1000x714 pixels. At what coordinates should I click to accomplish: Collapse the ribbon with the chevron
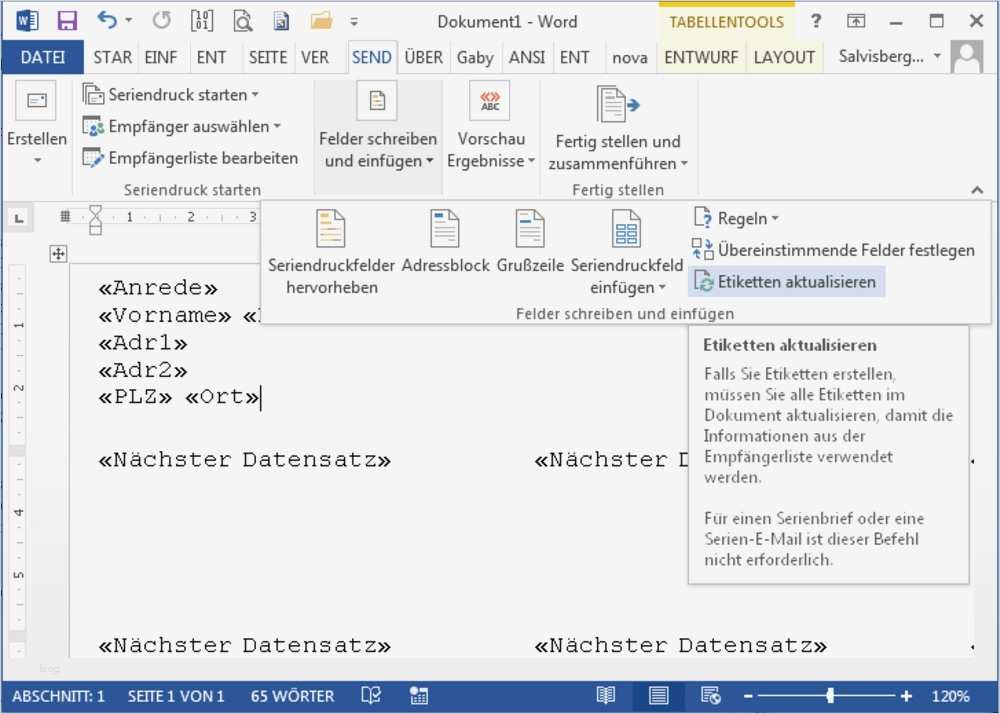pyautogui.click(x=978, y=190)
